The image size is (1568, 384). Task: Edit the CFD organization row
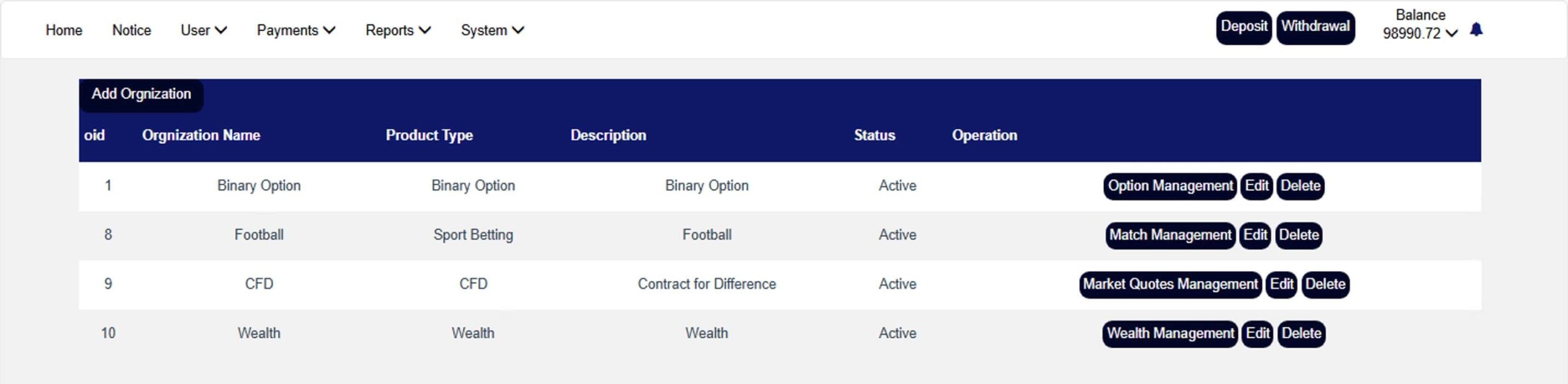[x=1281, y=285]
